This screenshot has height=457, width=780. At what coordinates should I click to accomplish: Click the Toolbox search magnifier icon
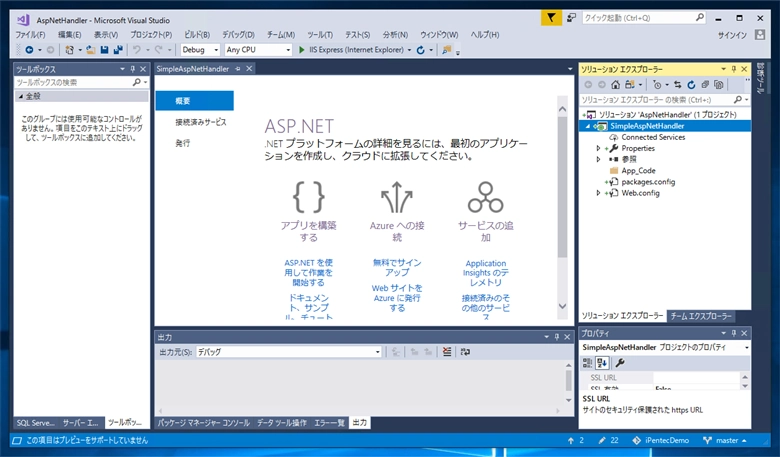click(x=136, y=82)
